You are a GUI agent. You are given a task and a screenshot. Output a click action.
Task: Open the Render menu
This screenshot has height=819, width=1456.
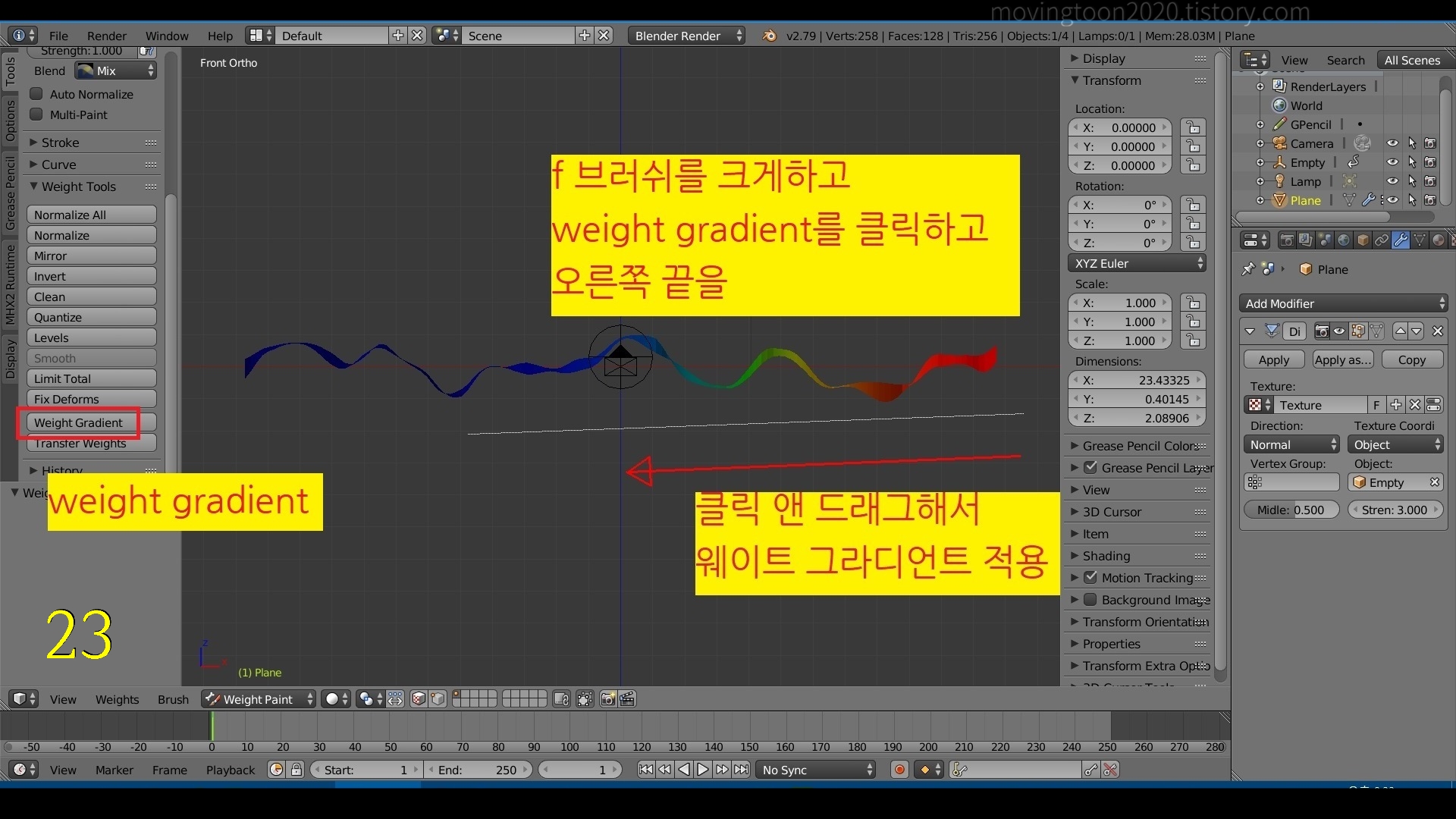coord(107,36)
